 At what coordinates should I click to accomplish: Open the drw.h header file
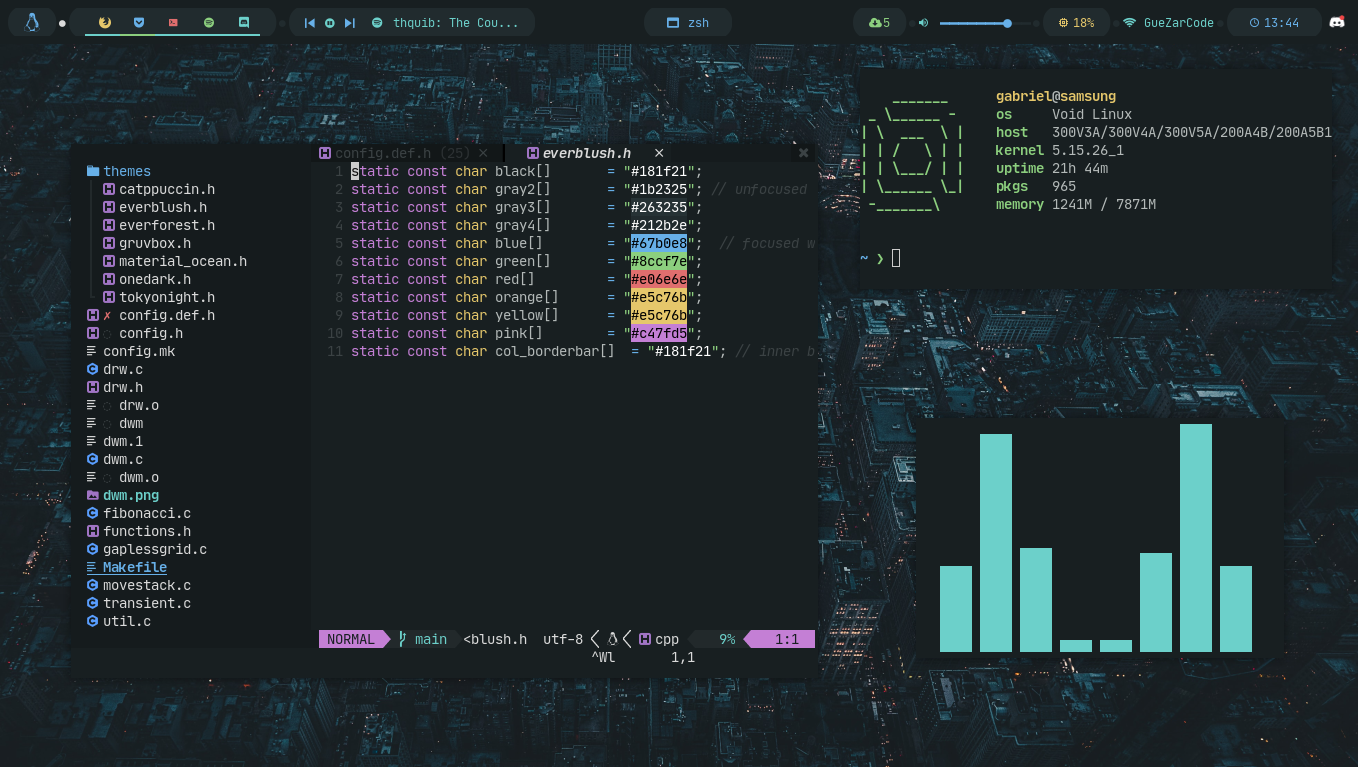coord(123,387)
